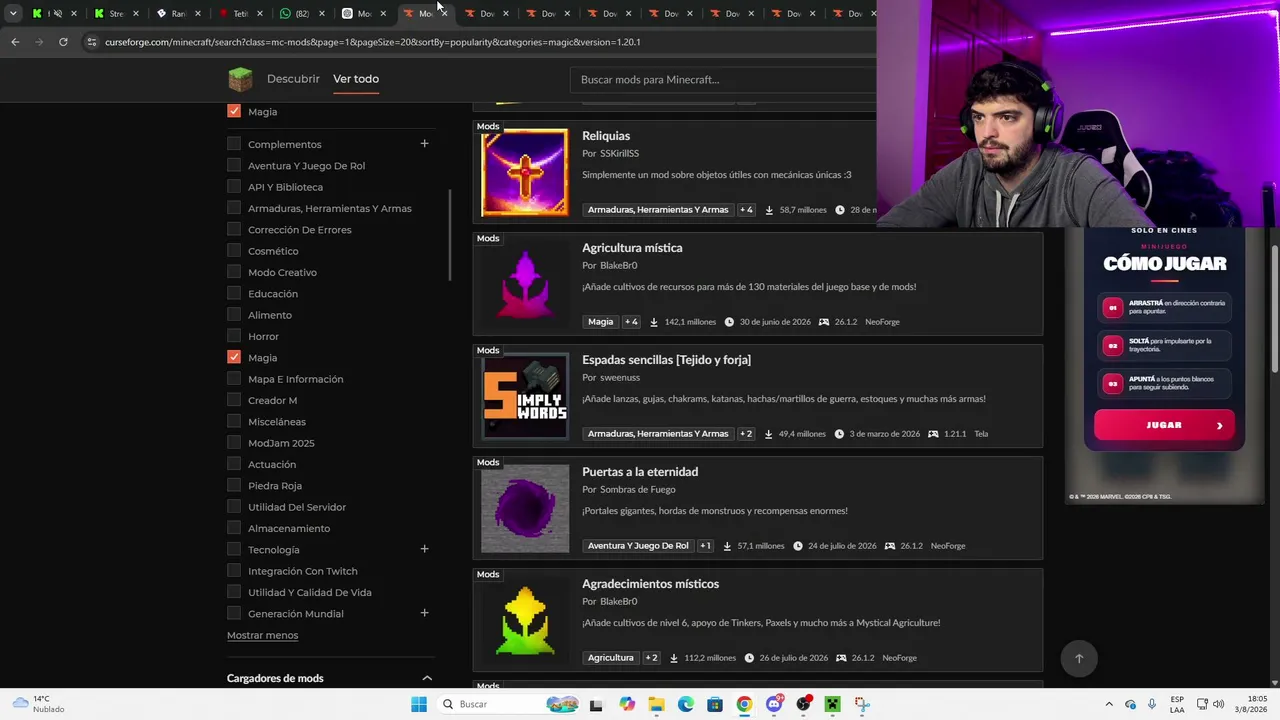Show the +4 extra tags on Reliquias
Viewport: 1280px width, 720px height.
(746, 210)
